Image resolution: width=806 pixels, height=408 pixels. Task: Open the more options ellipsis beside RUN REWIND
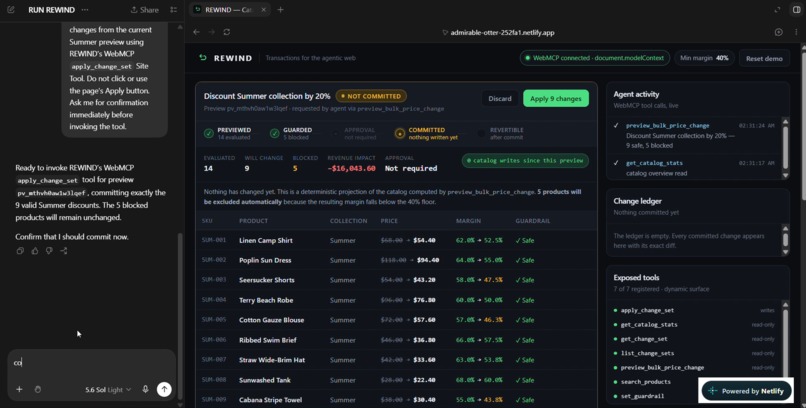click(85, 10)
